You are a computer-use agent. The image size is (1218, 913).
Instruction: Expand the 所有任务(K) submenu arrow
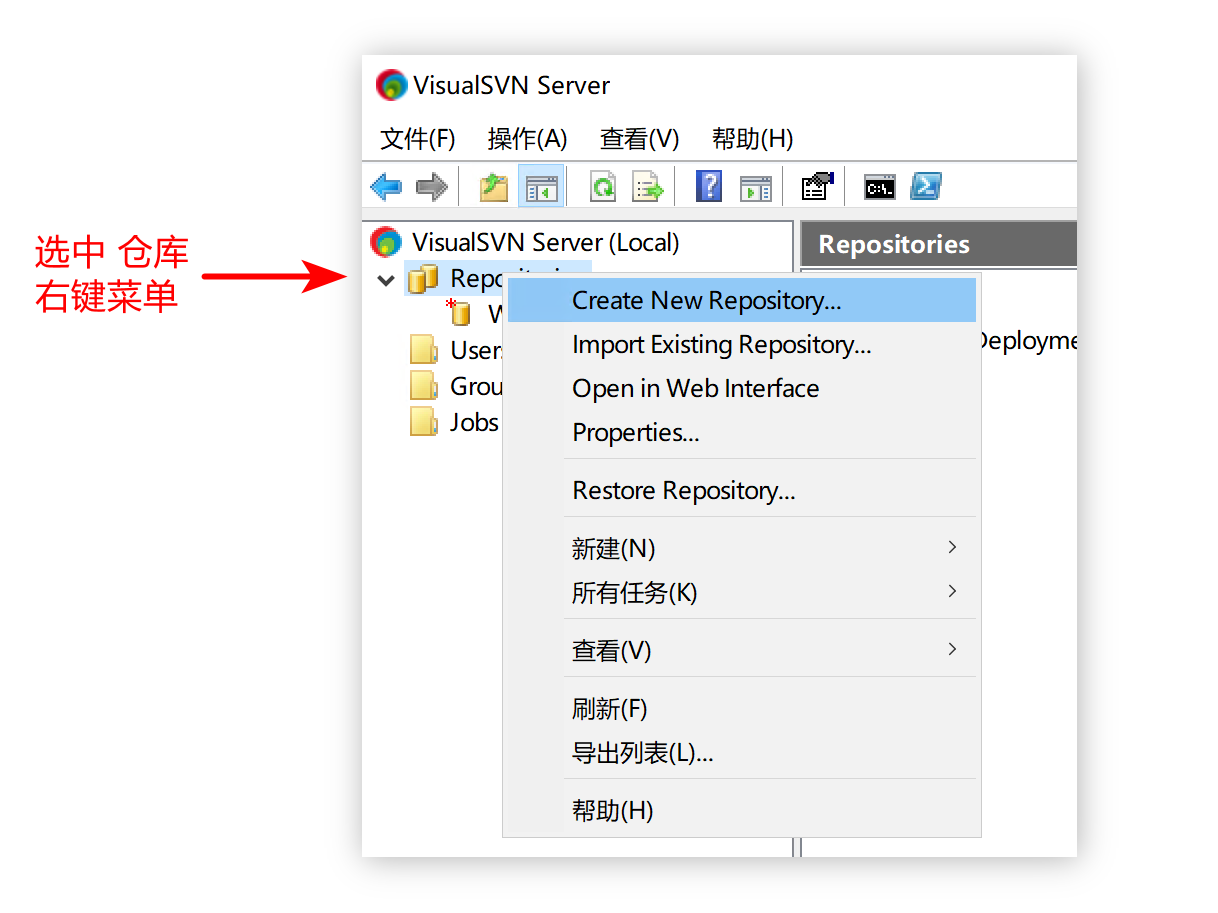click(952, 591)
